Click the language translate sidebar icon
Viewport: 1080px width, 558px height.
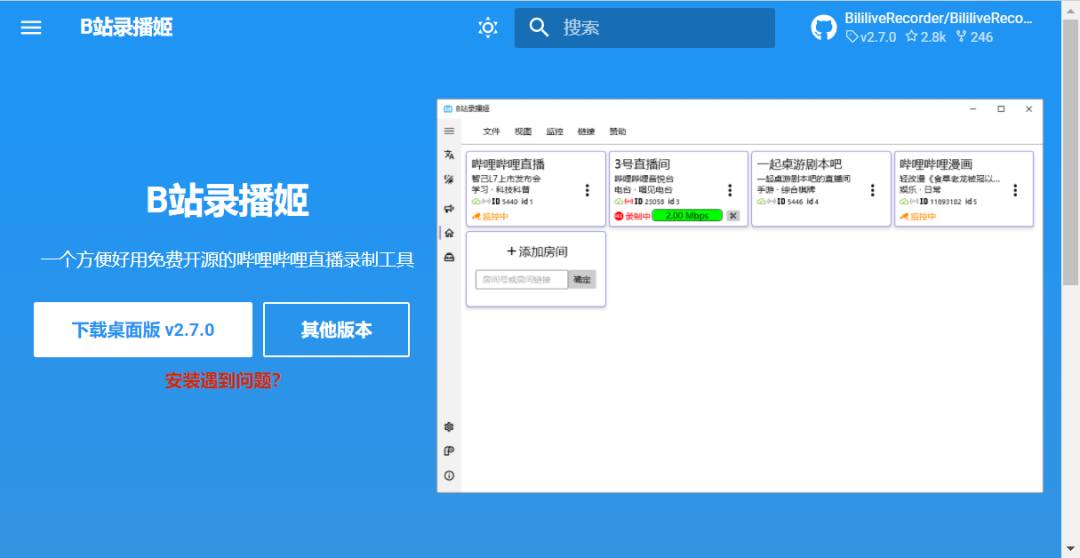[x=449, y=155]
